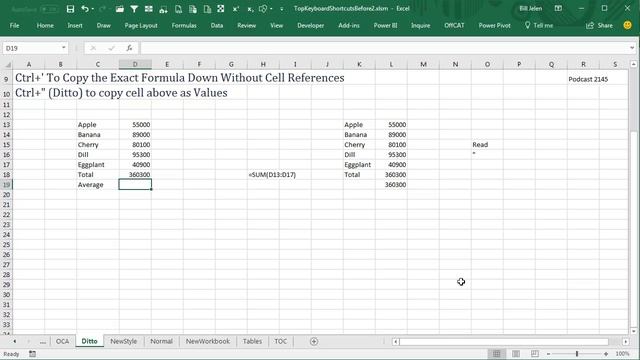Toggle the AutoSave switch
This screenshot has width=640, height=360.
point(49,9)
